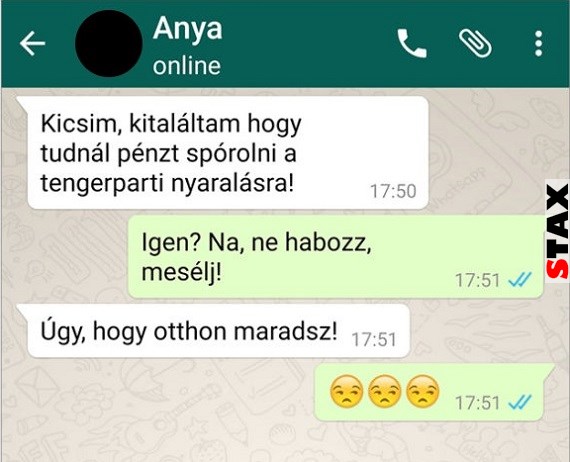This screenshot has height=462, width=570.
Task: Open the three-dot more options menu
Action: (x=539, y=43)
